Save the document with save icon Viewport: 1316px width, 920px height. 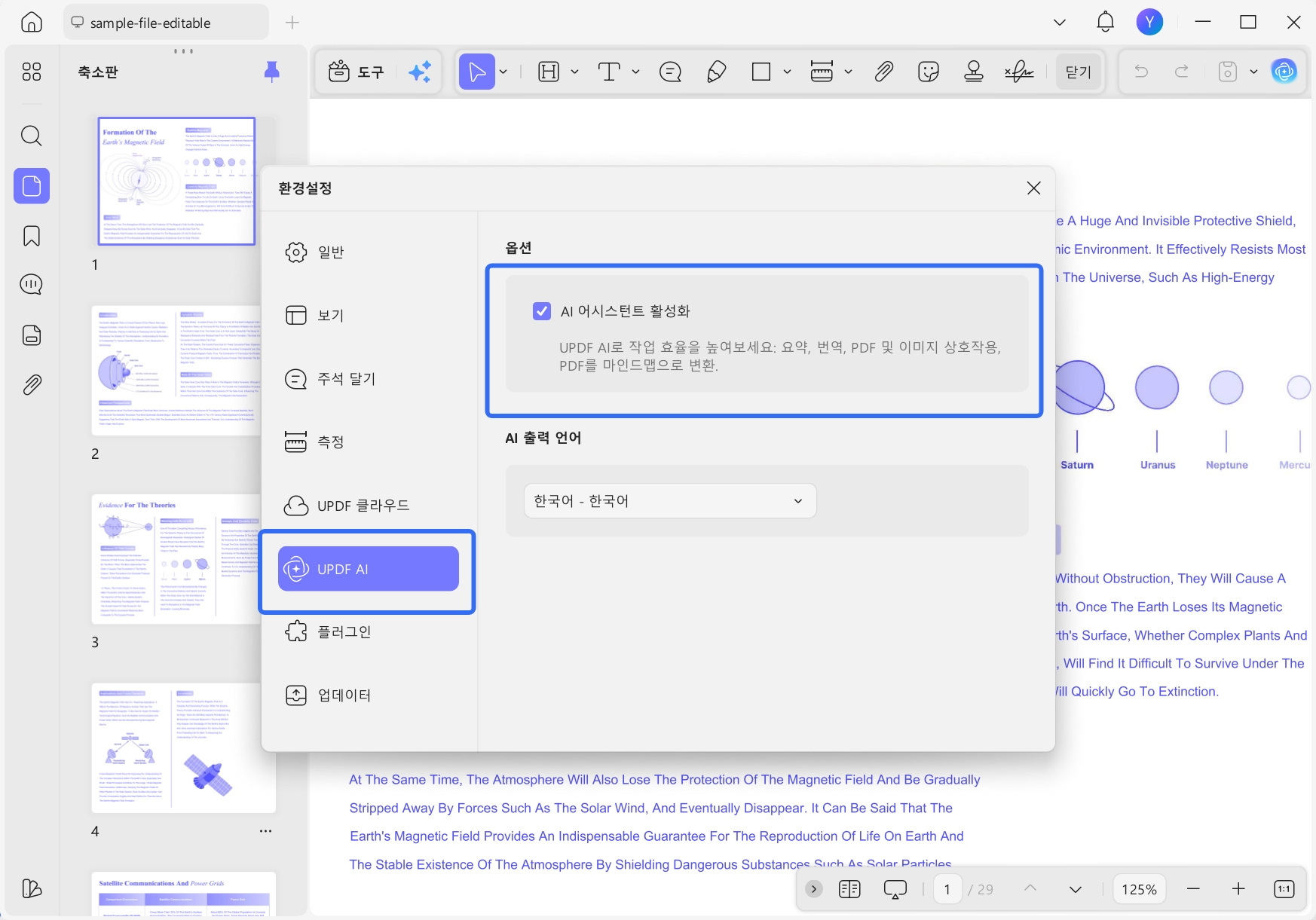coord(1228,72)
